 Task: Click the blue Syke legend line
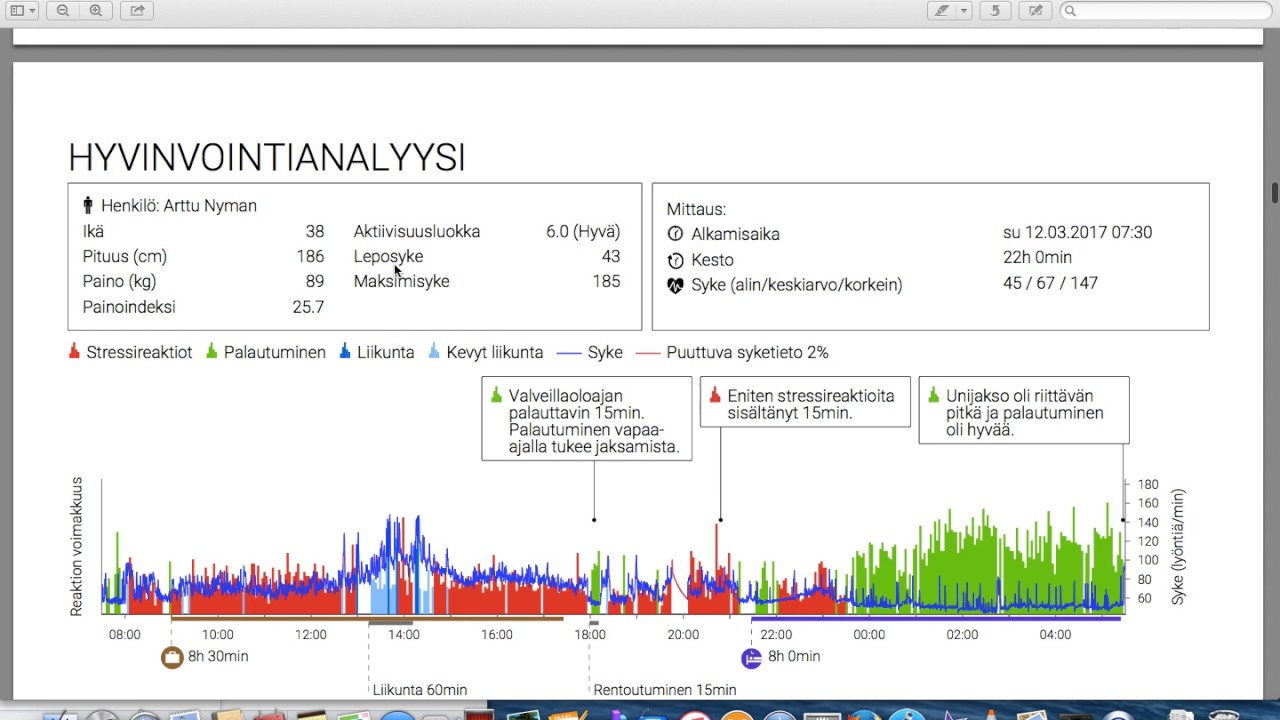tap(569, 352)
